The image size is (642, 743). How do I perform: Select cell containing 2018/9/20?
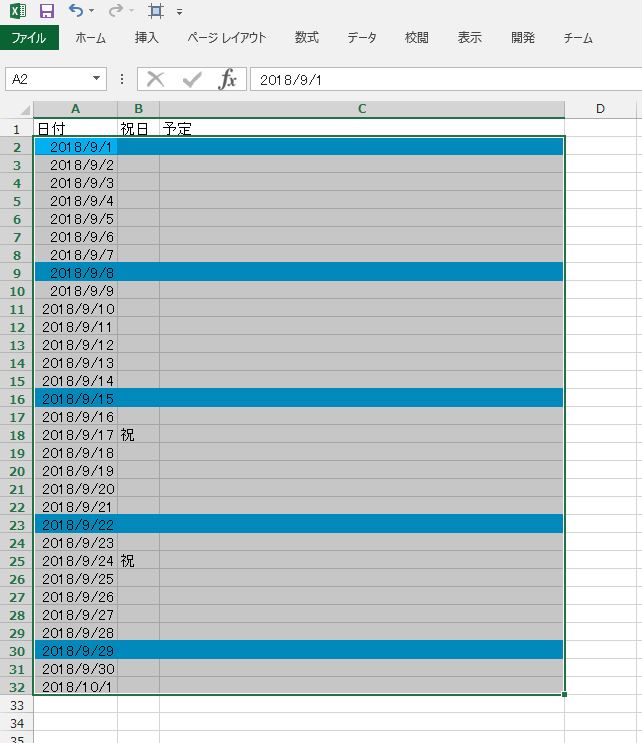tap(76, 489)
